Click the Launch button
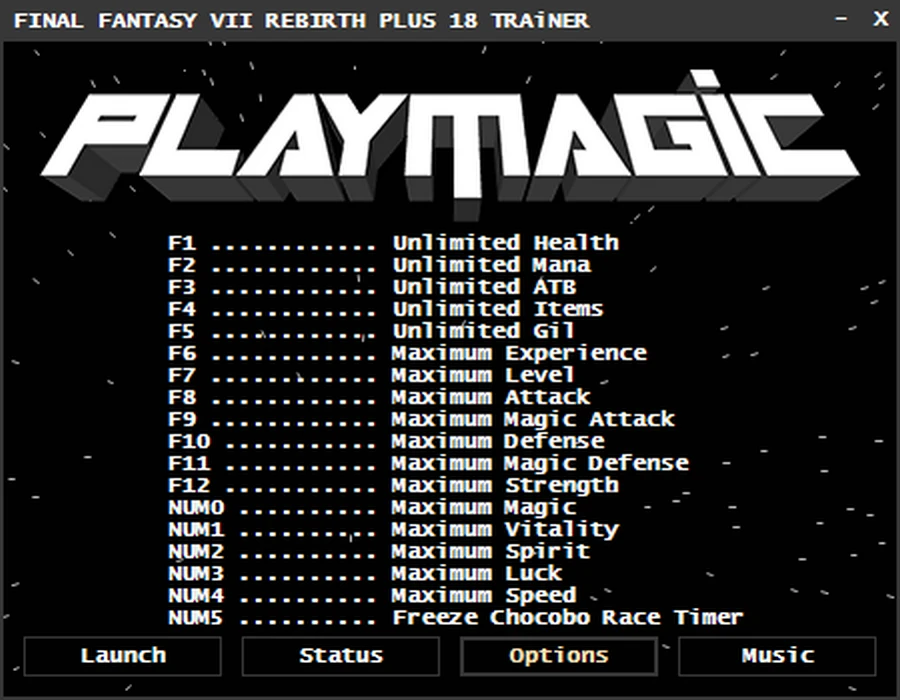Viewport: 900px width, 700px height. click(x=122, y=655)
